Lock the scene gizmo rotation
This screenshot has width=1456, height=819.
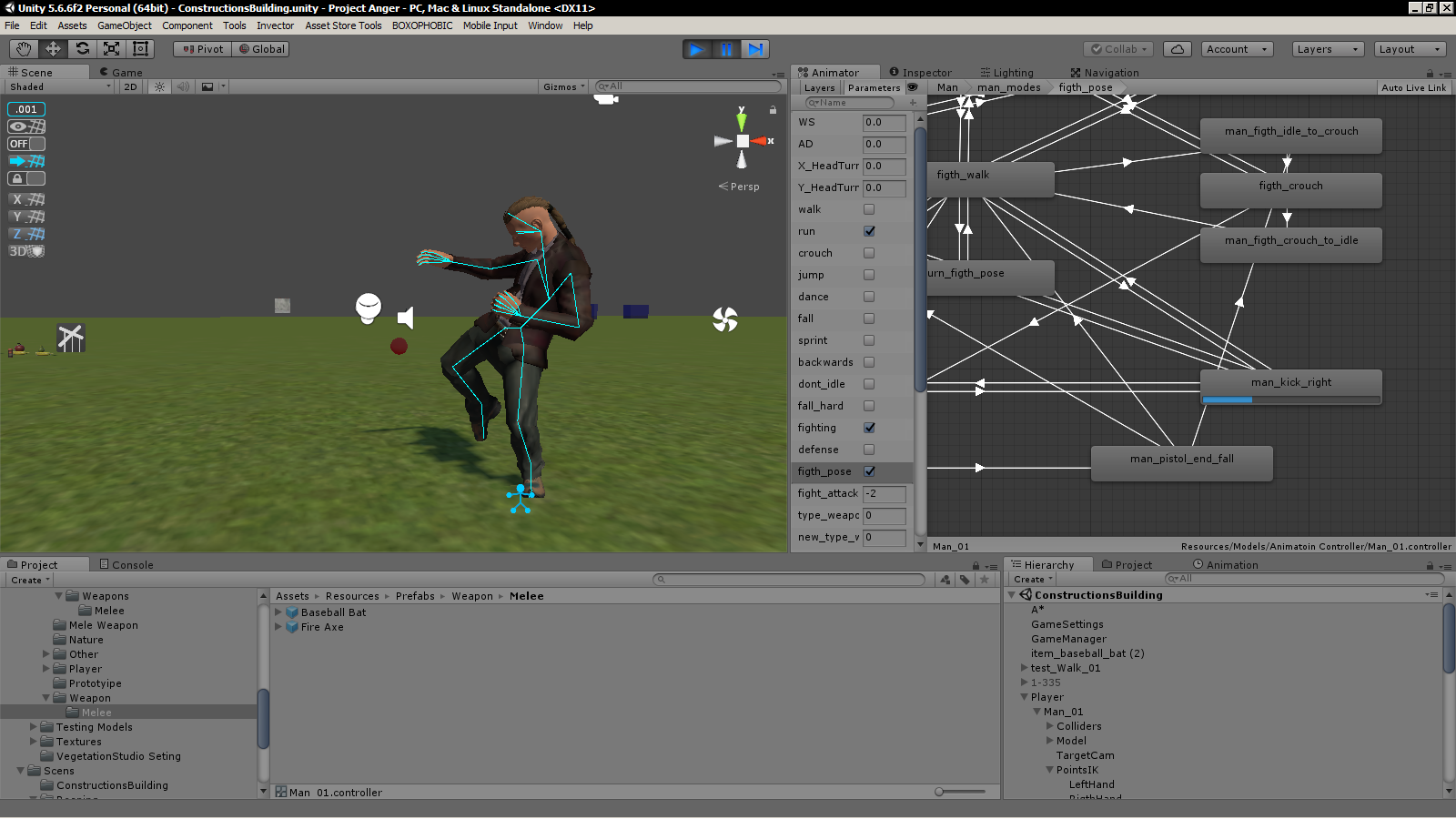[773, 110]
